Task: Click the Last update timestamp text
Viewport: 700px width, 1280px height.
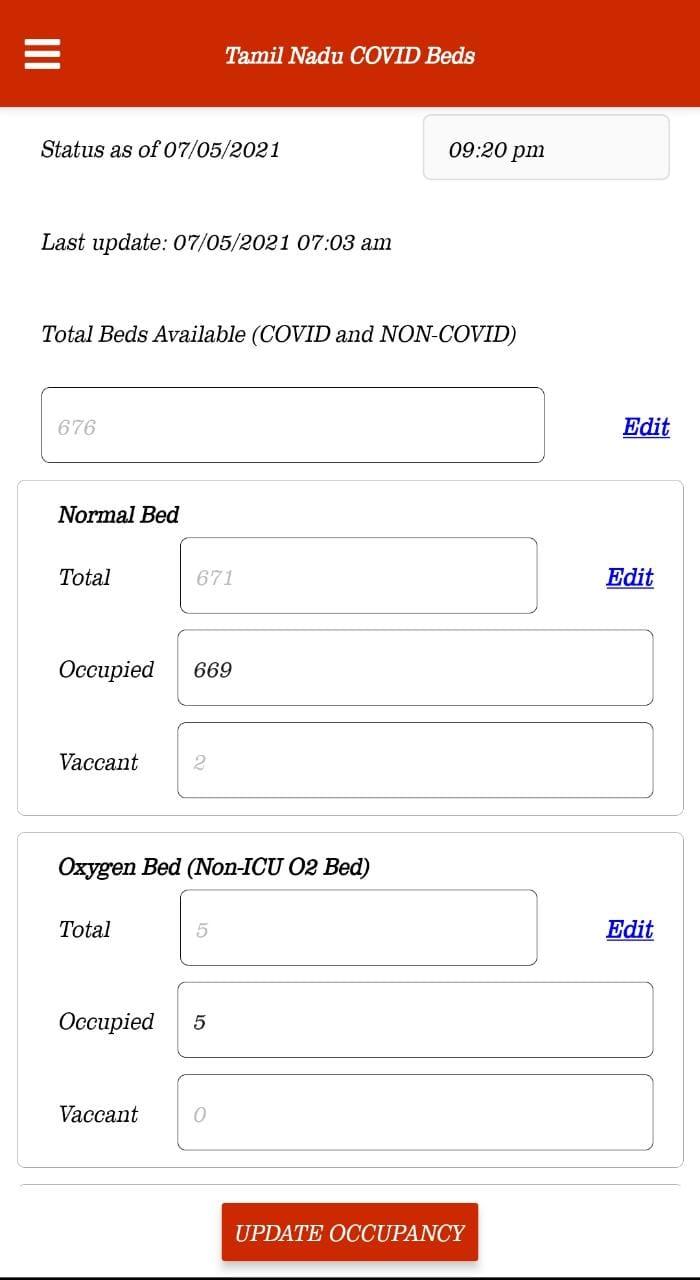Action: click(x=216, y=242)
